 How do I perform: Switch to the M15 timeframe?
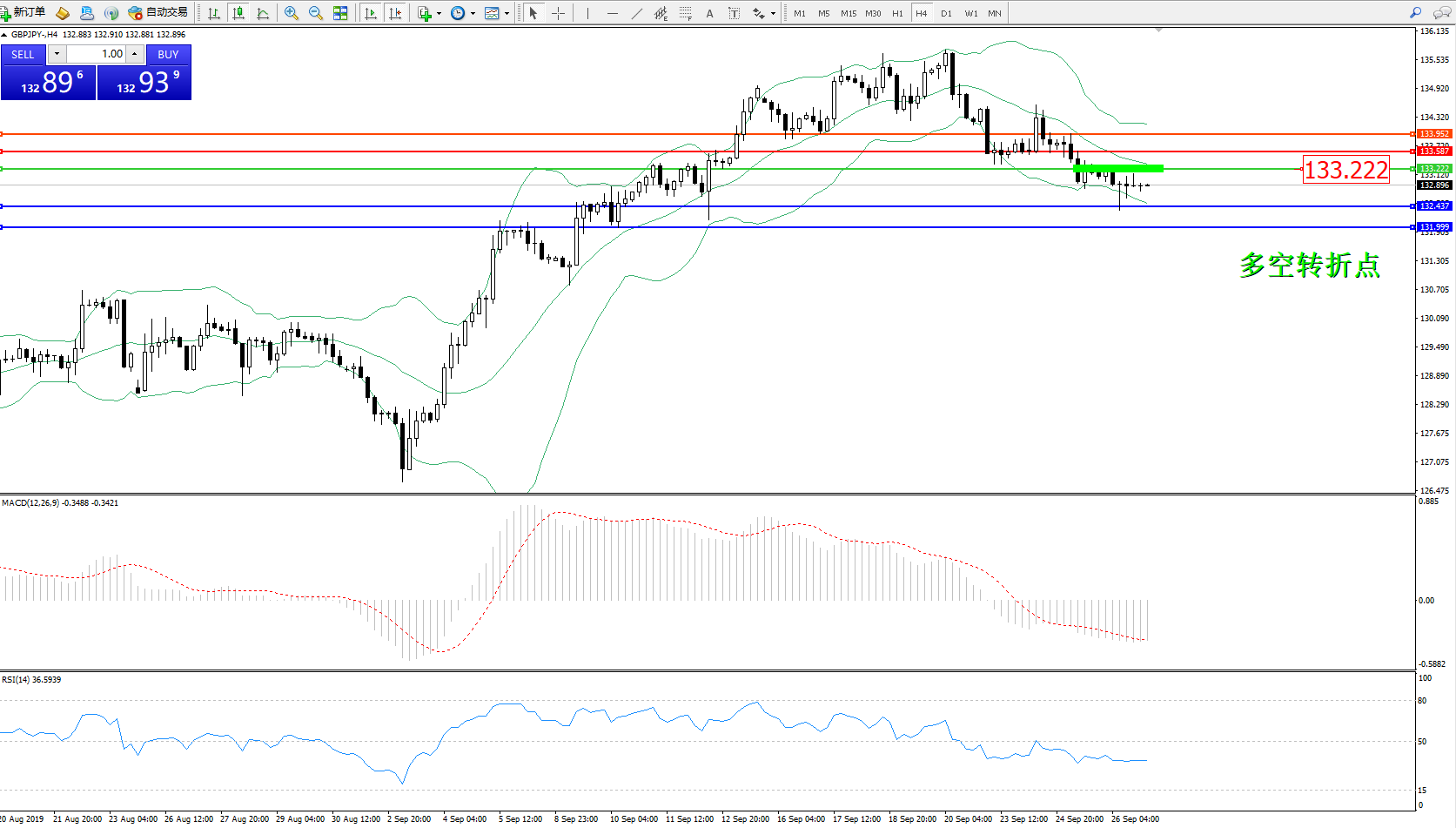point(848,13)
